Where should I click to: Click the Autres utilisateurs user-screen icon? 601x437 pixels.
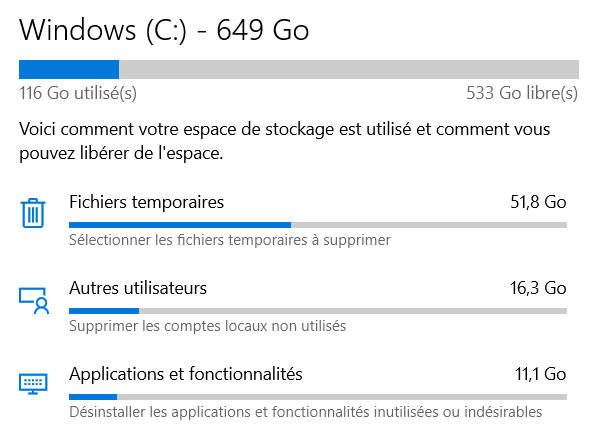(x=34, y=299)
